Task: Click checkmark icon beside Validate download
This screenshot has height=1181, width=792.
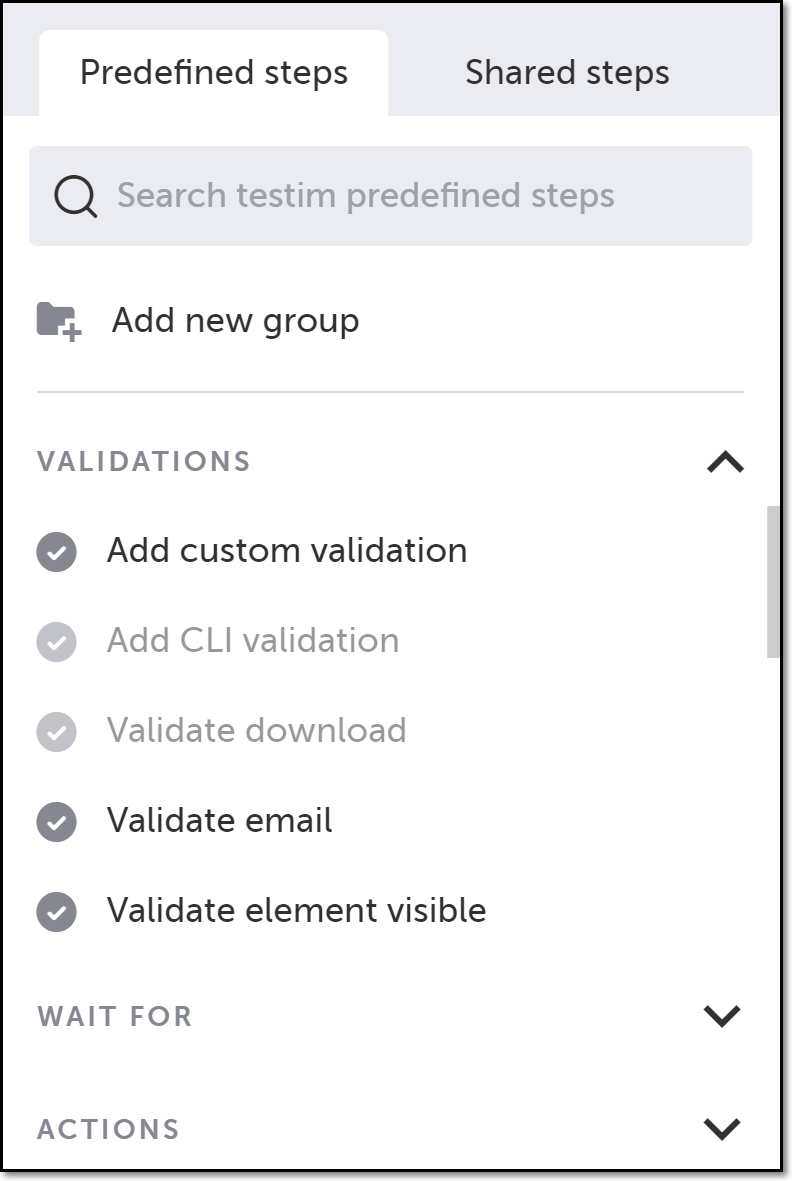Action: point(56,731)
